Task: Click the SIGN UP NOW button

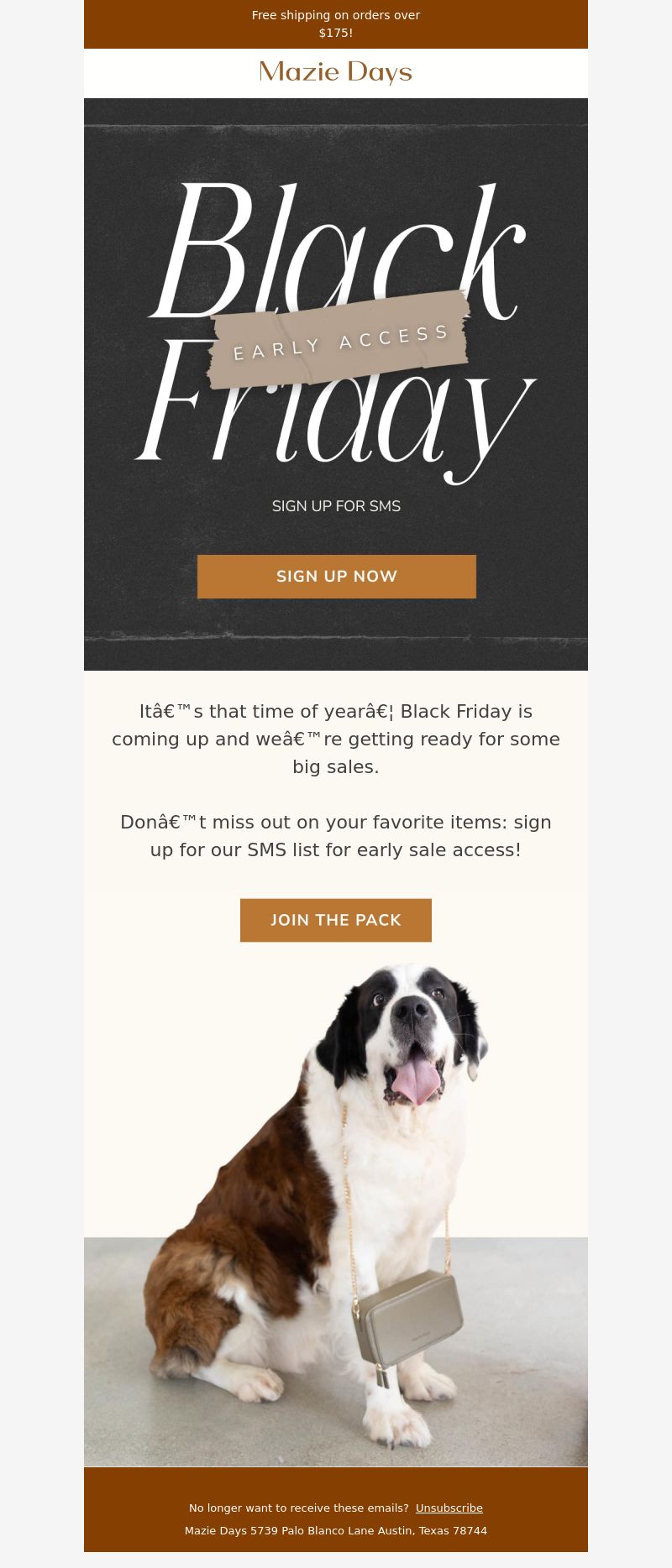Action: pos(337,577)
